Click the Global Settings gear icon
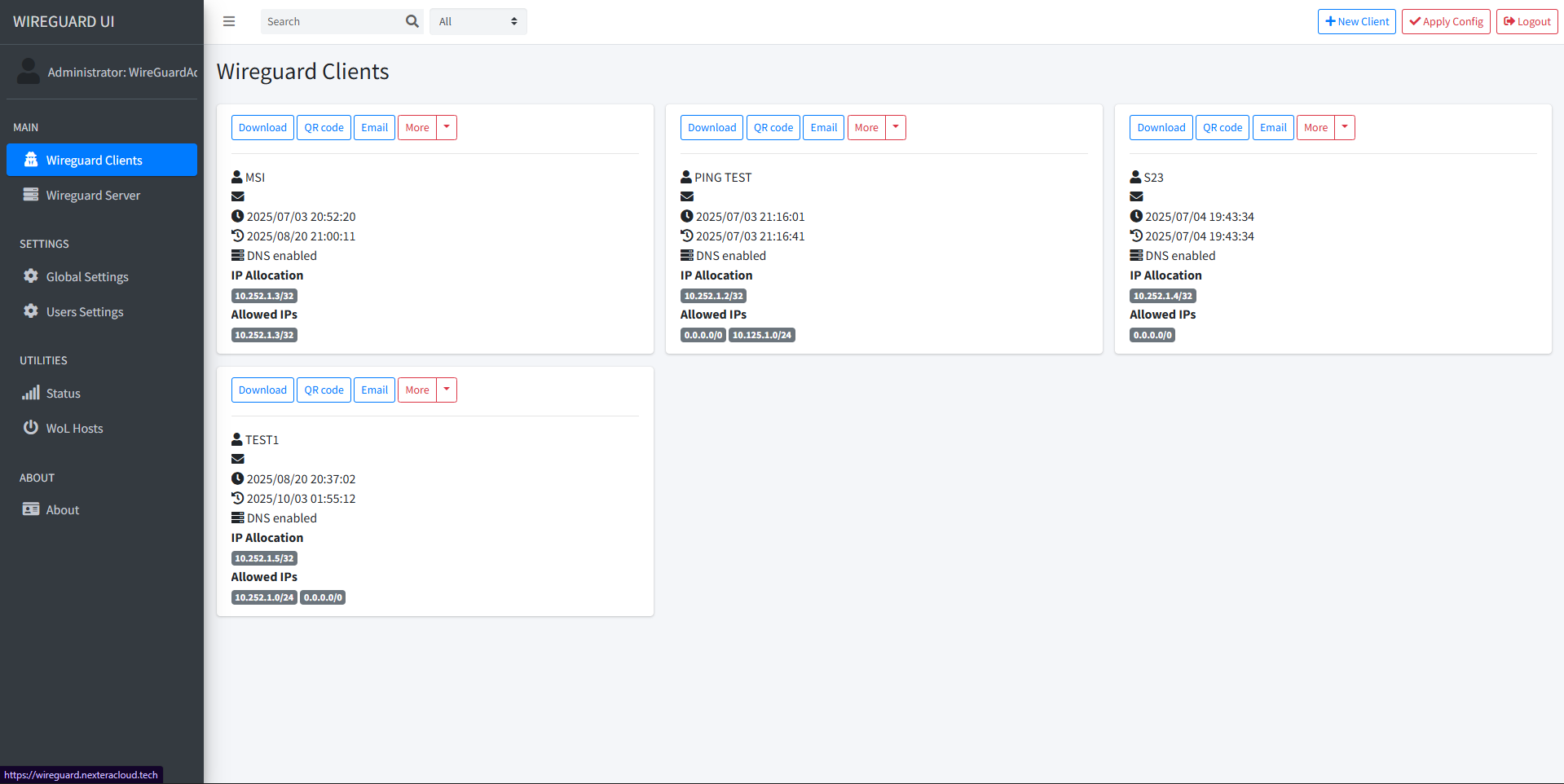This screenshot has width=1564, height=784. 31,276
